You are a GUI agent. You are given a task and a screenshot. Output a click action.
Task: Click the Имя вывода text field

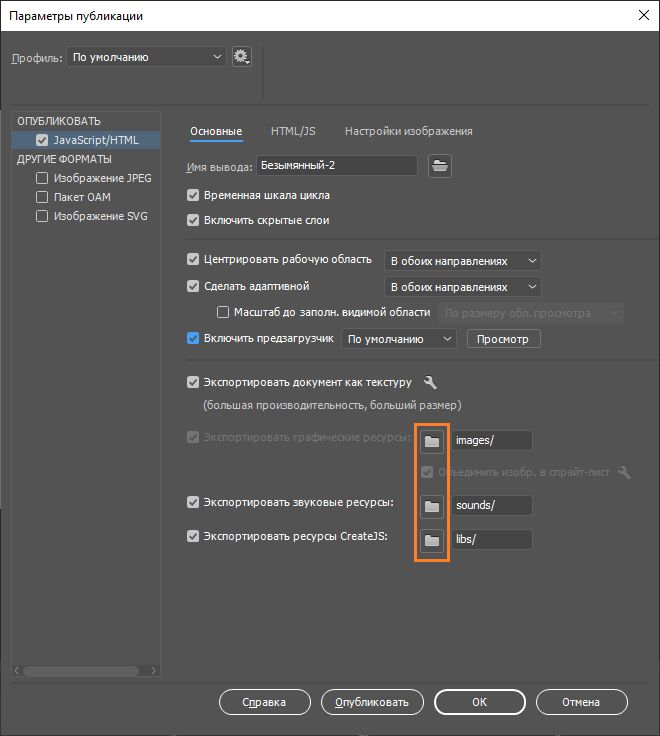(337, 166)
